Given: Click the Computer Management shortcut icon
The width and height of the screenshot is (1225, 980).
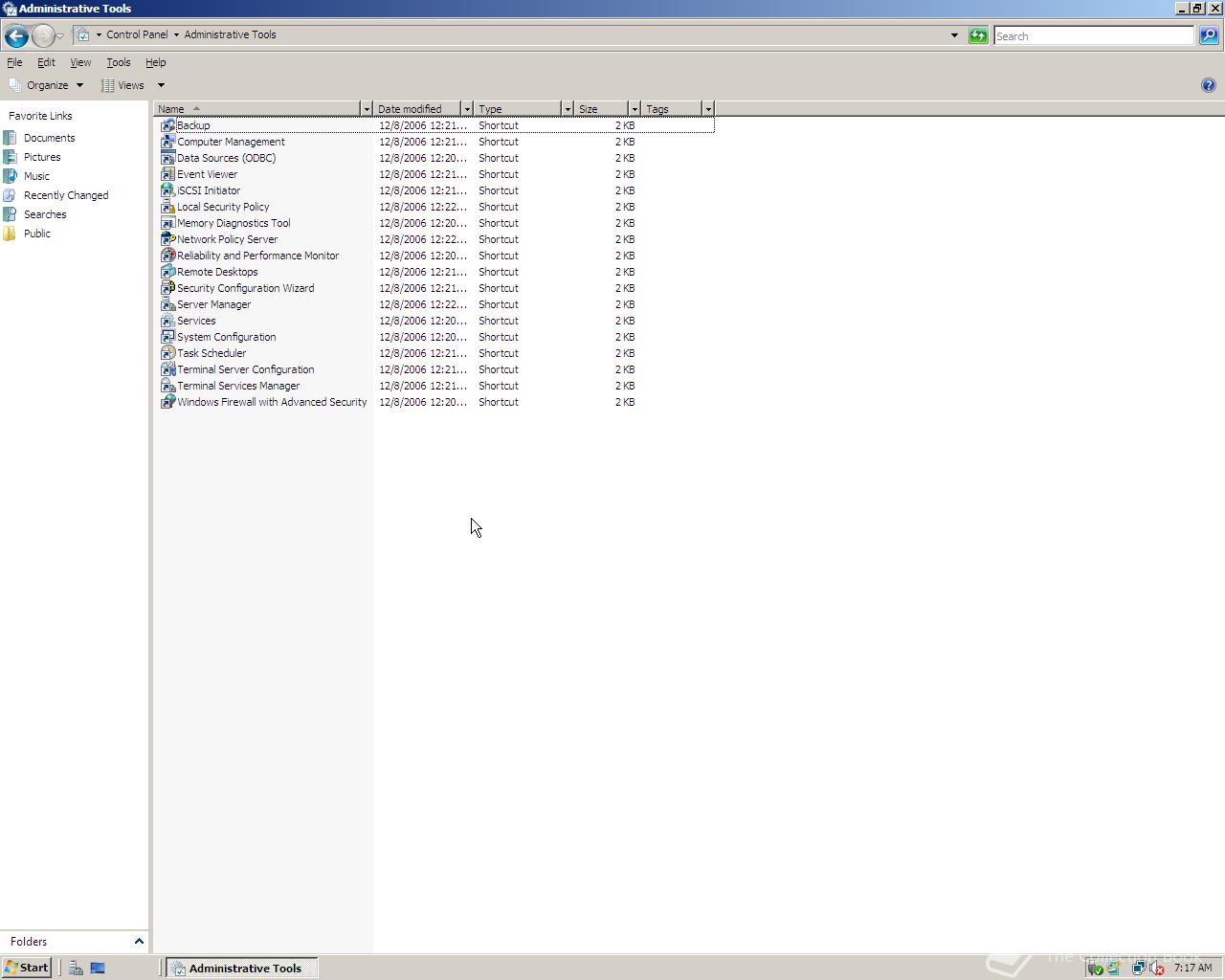Looking at the screenshot, I should point(167,142).
